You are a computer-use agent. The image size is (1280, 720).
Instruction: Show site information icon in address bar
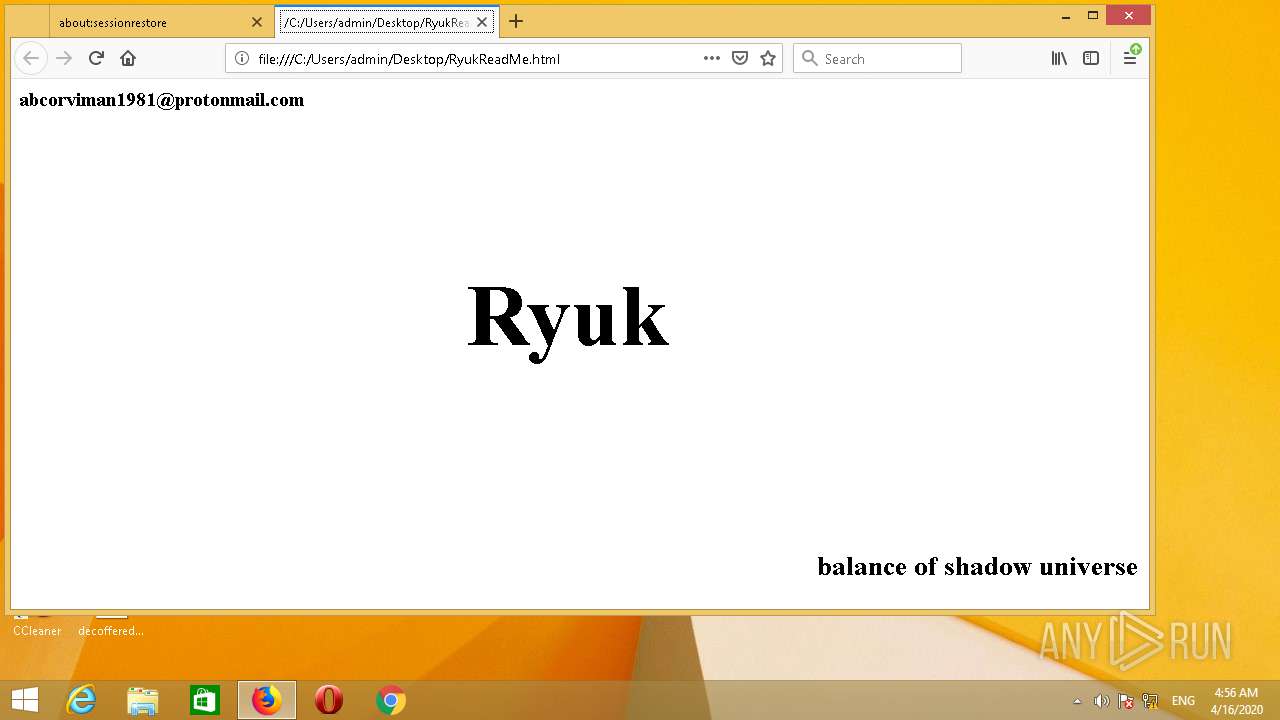241,58
